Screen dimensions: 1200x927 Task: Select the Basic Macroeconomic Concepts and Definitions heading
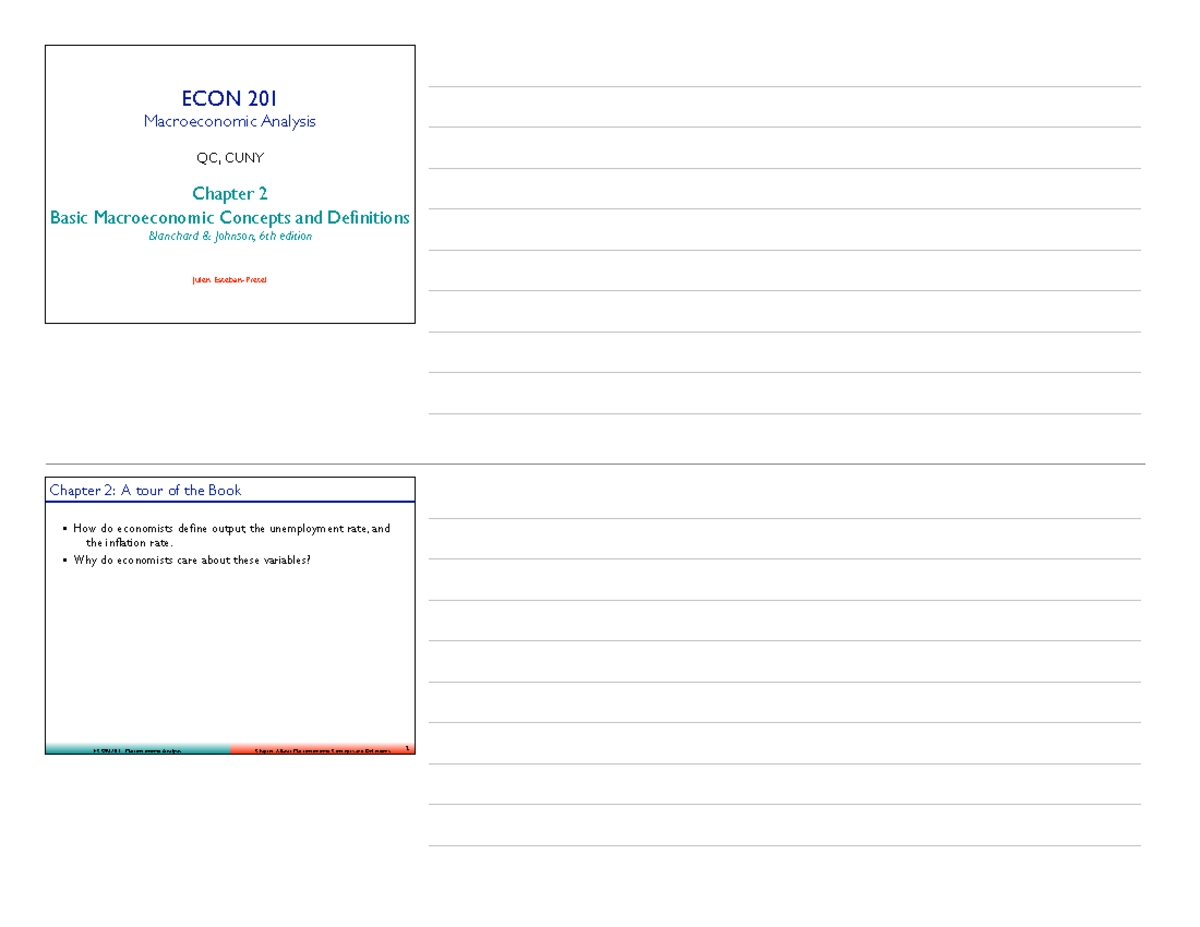[x=229, y=216]
